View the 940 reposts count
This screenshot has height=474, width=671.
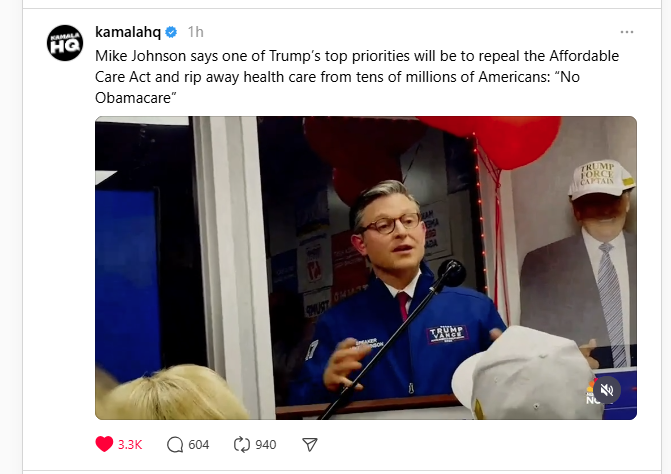[266, 444]
